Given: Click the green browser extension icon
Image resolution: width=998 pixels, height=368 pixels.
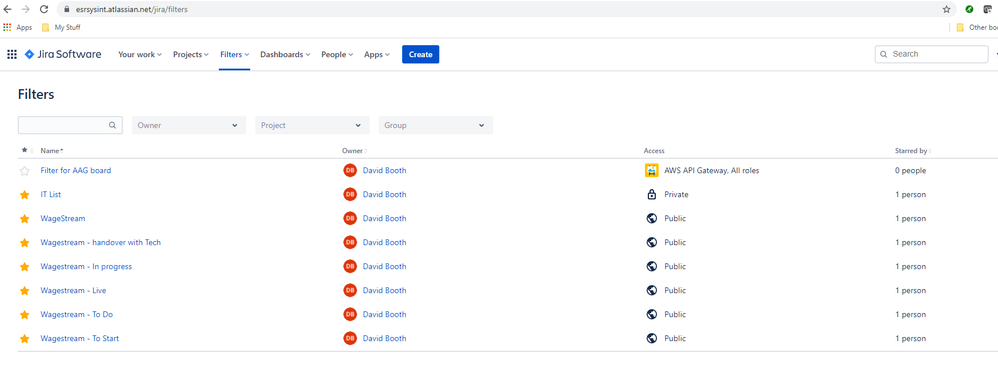Looking at the screenshot, I should 969,10.
